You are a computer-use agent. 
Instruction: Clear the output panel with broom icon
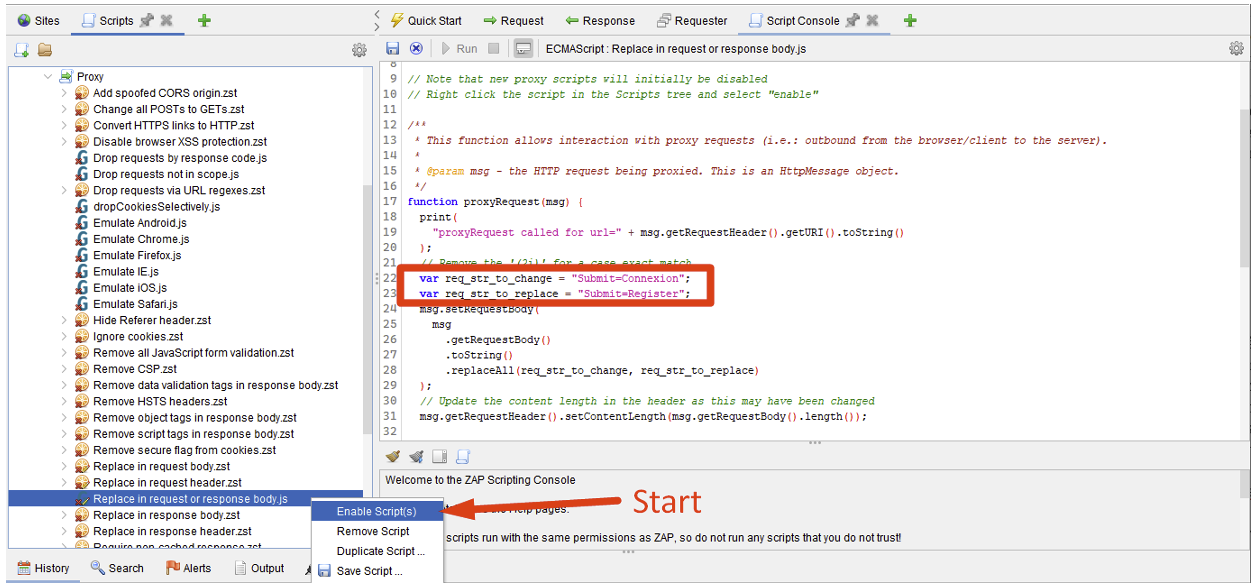pos(393,457)
